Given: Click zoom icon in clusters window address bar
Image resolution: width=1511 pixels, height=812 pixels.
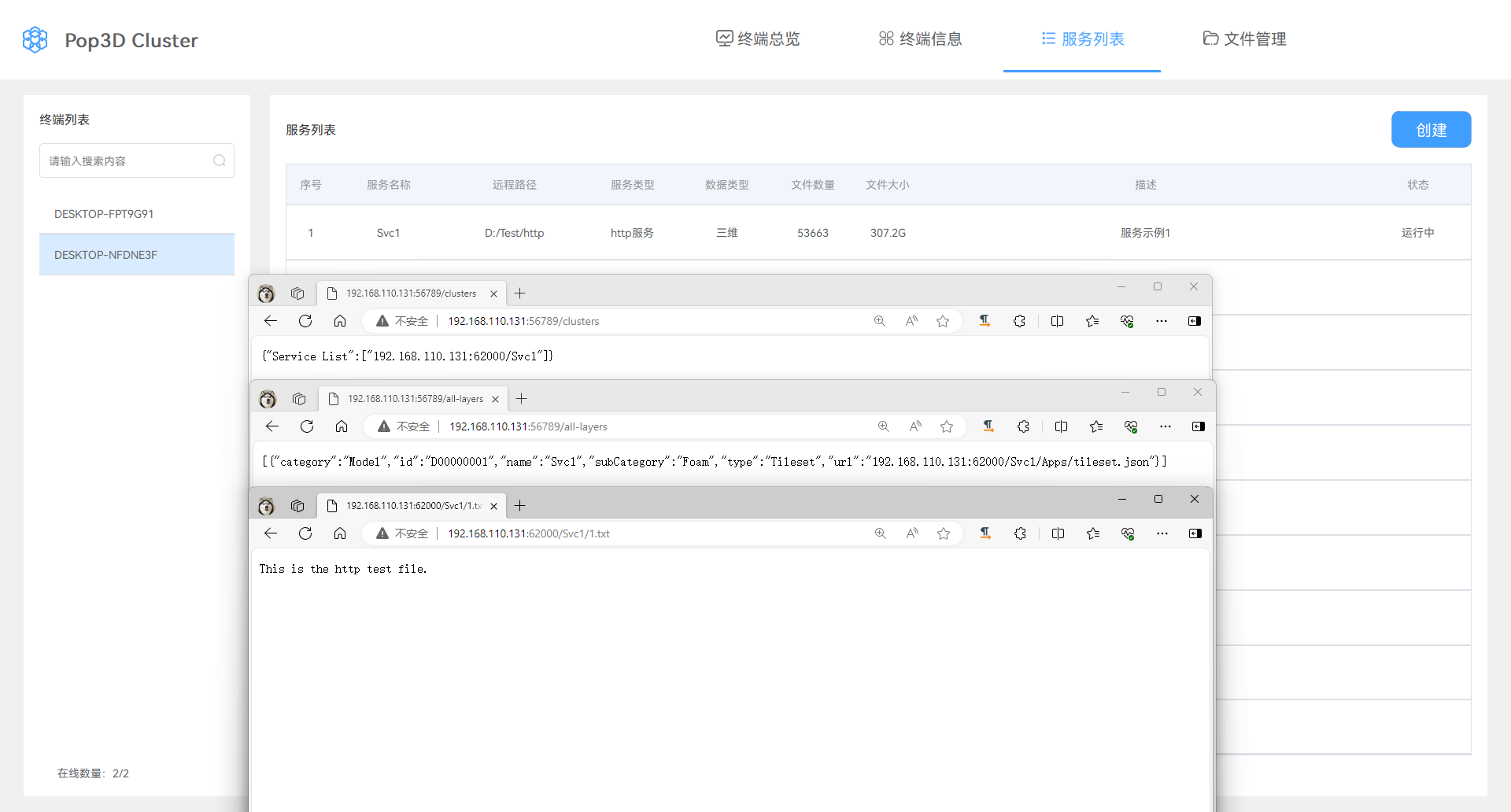Looking at the screenshot, I should (x=879, y=321).
